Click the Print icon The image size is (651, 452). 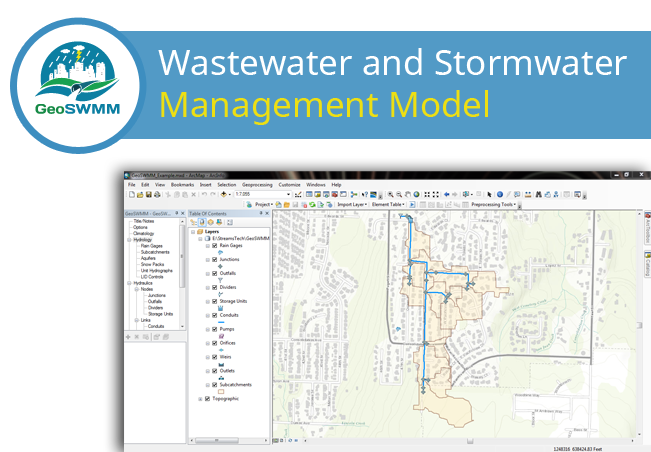(157, 194)
